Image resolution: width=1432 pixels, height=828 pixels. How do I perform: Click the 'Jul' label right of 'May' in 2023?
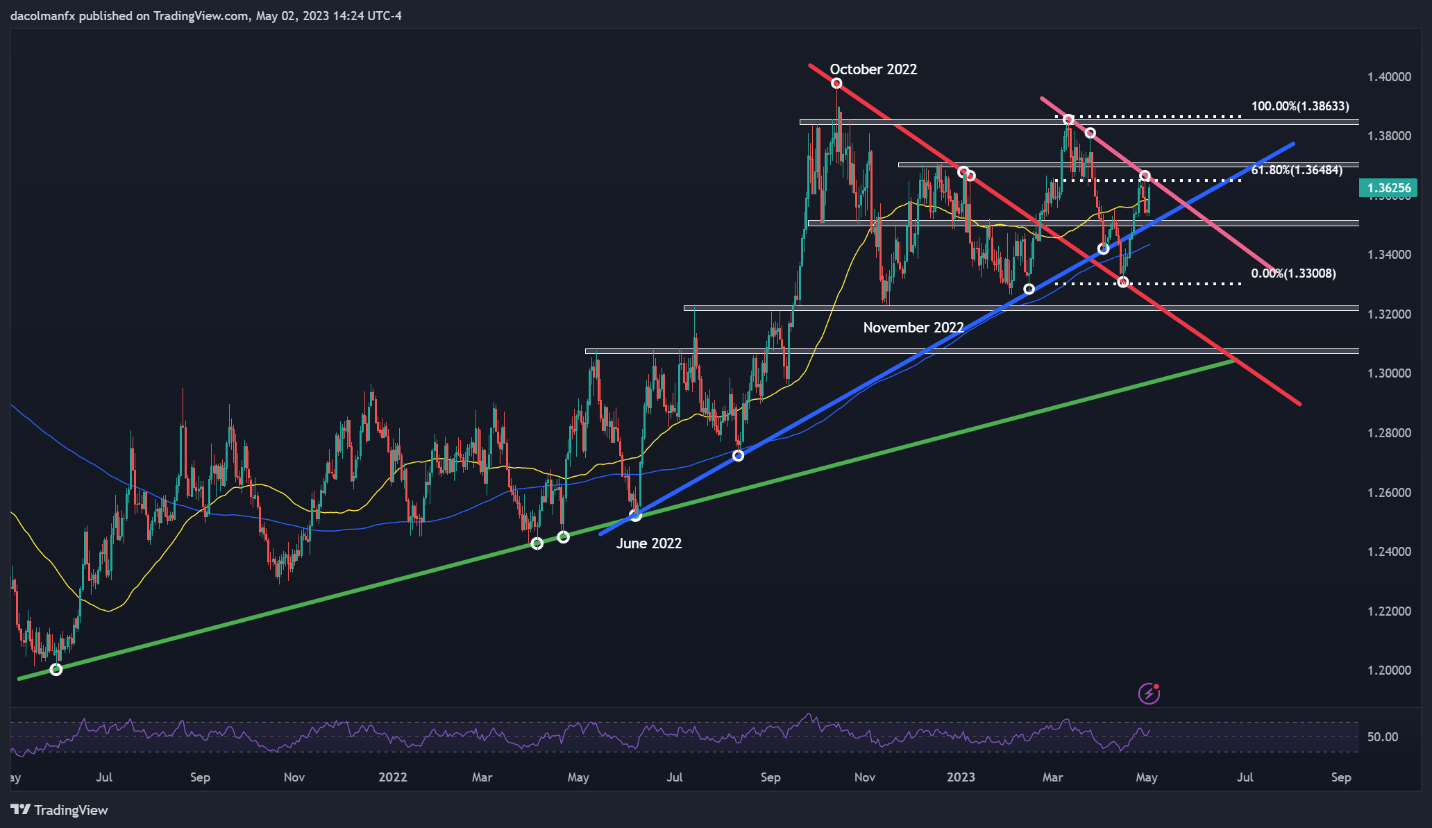(1246, 777)
